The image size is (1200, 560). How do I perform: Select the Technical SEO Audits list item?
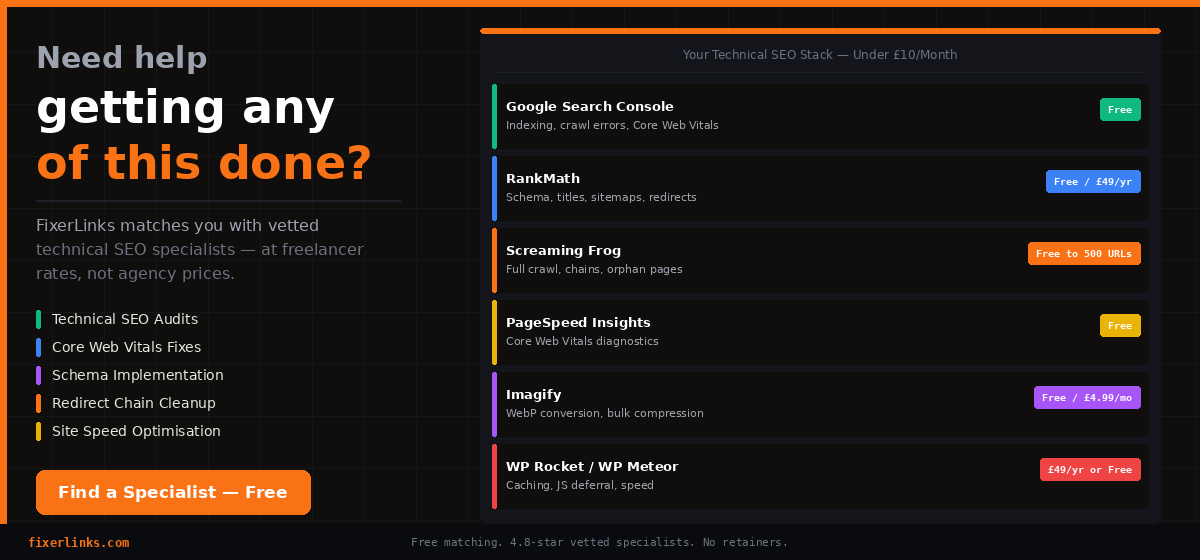pos(117,319)
